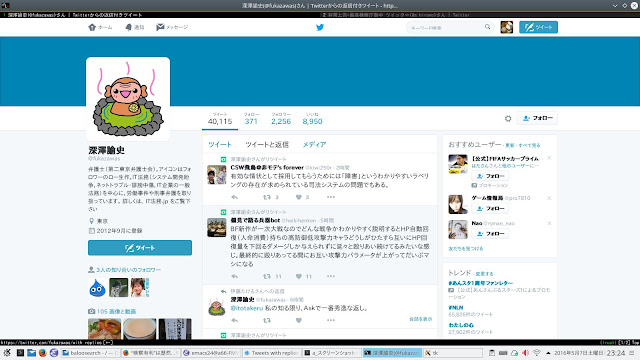Change trends settings link
640x360 pixels.
pyautogui.click(x=484, y=274)
